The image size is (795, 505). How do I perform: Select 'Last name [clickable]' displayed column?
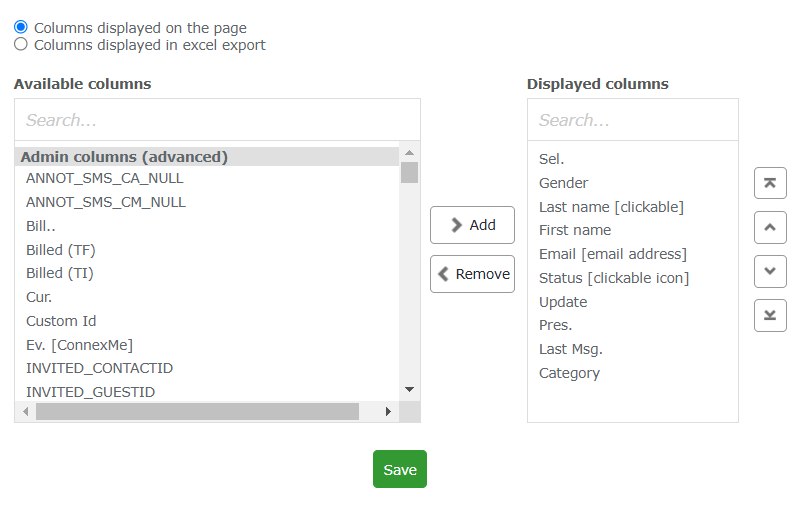tap(611, 207)
